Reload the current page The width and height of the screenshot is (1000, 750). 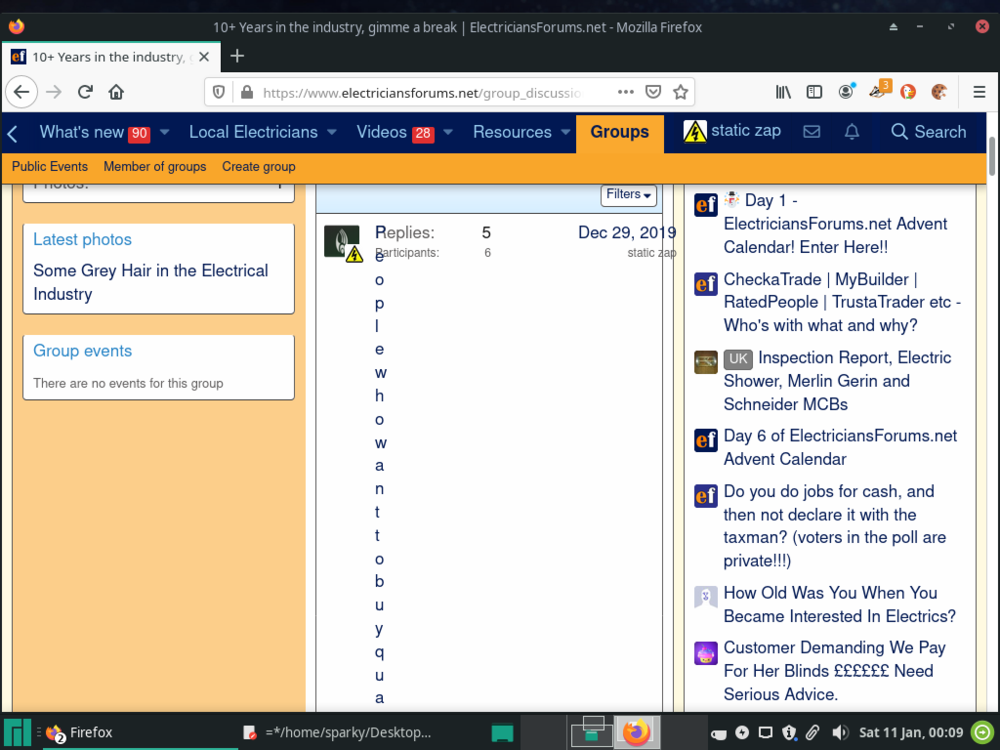click(85, 92)
